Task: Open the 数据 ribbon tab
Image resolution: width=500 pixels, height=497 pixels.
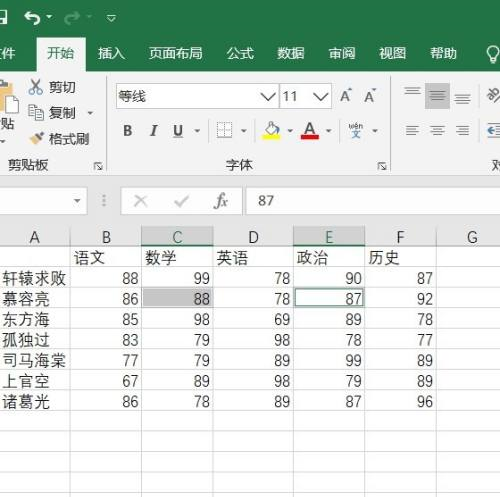Action: coord(291,53)
